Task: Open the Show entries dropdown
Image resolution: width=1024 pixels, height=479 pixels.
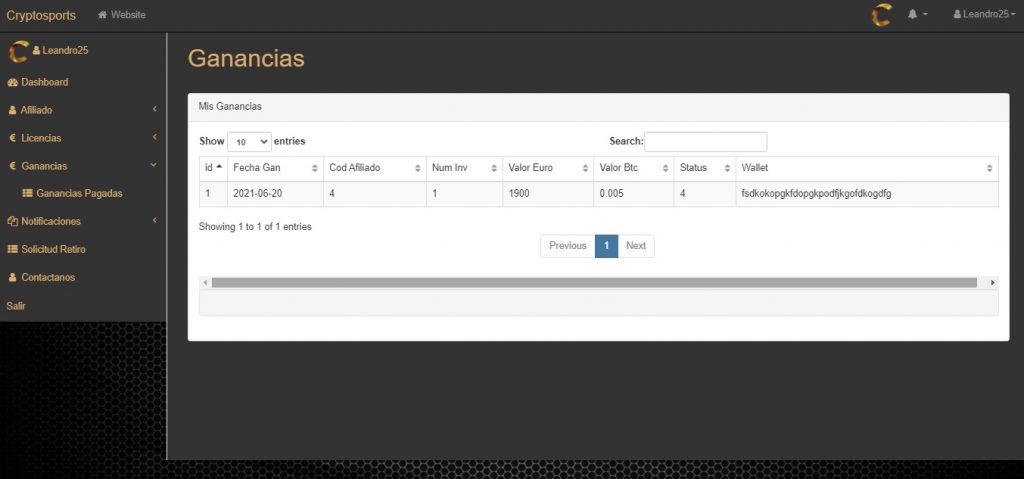Action: point(249,142)
